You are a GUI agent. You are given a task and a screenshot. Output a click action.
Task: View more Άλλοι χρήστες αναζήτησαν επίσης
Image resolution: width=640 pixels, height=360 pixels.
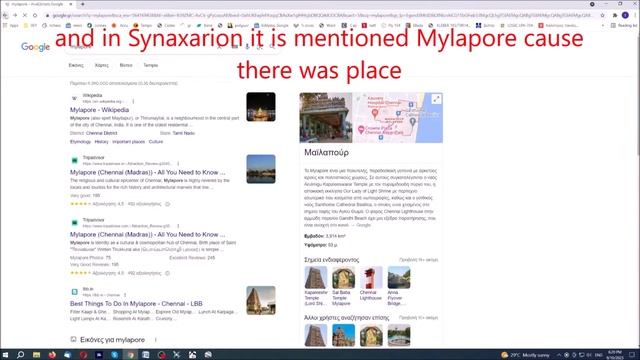tap(418, 318)
